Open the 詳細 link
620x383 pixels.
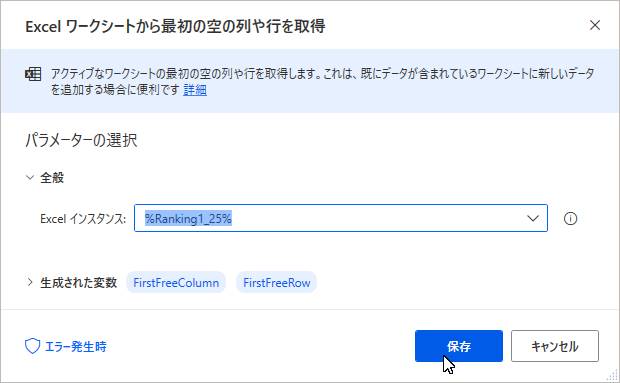pyautogui.click(x=195, y=90)
